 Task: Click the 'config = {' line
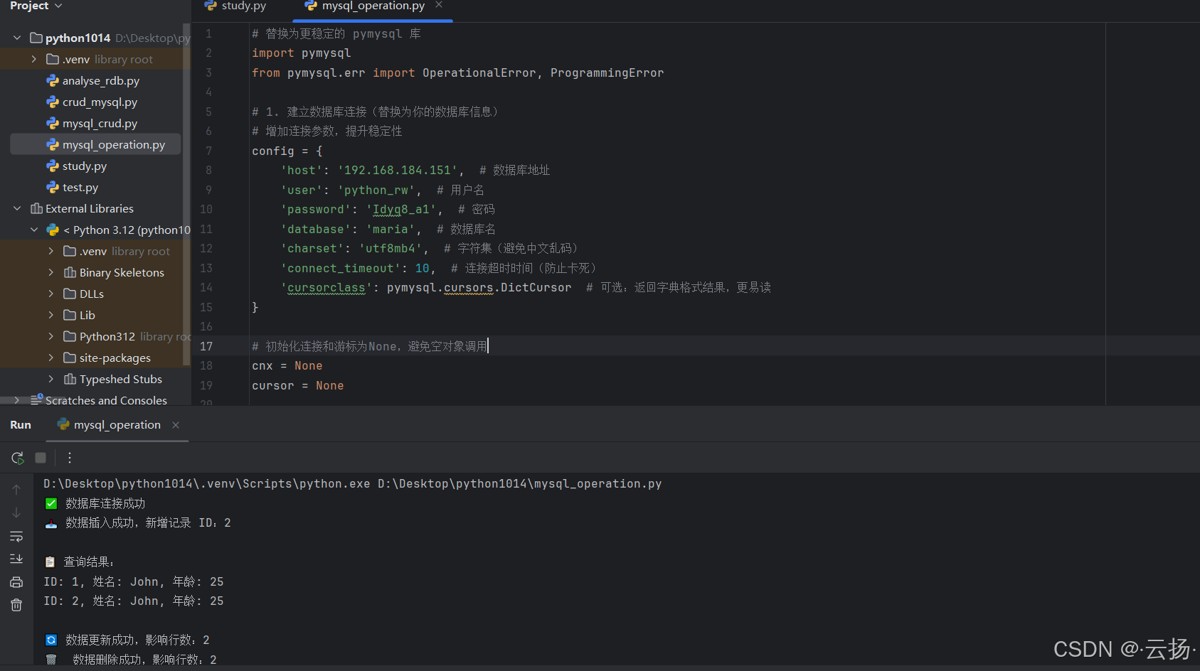(287, 151)
